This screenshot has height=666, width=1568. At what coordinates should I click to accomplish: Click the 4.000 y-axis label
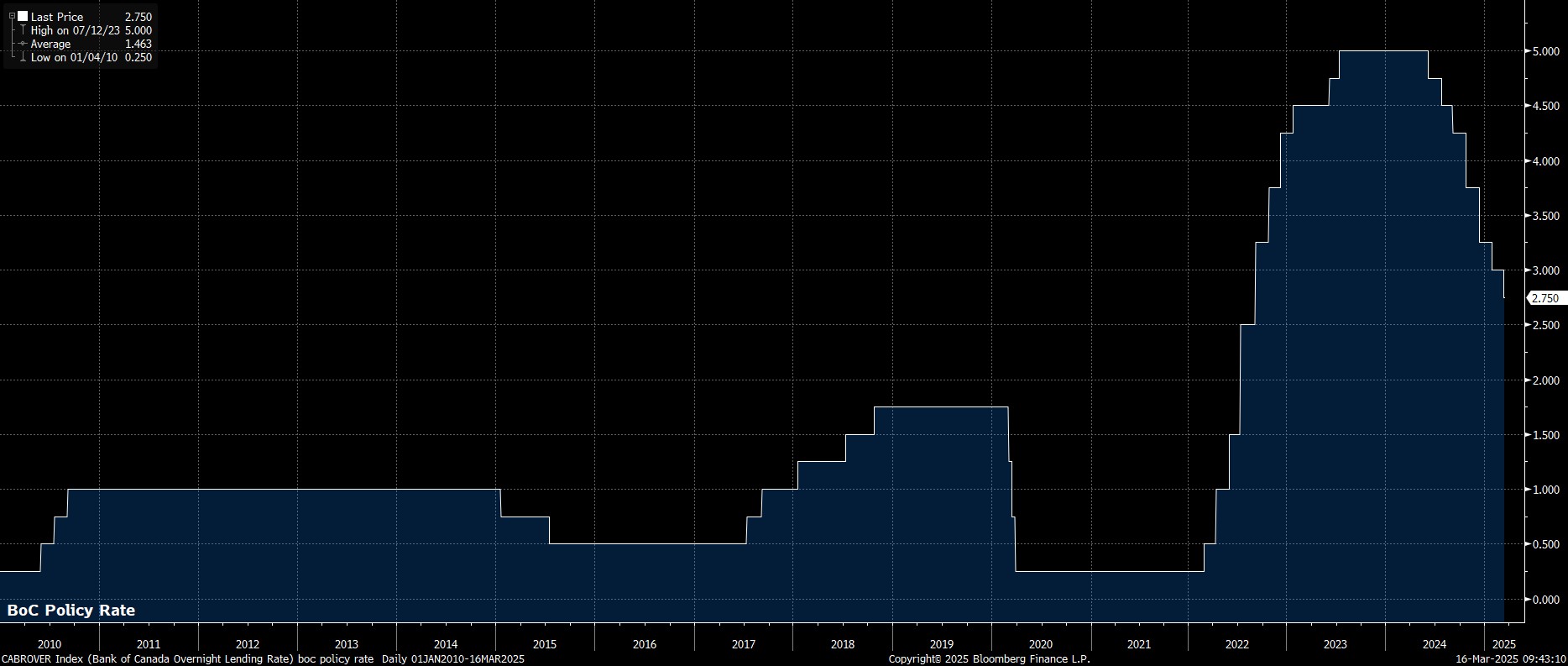click(x=1545, y=160)
